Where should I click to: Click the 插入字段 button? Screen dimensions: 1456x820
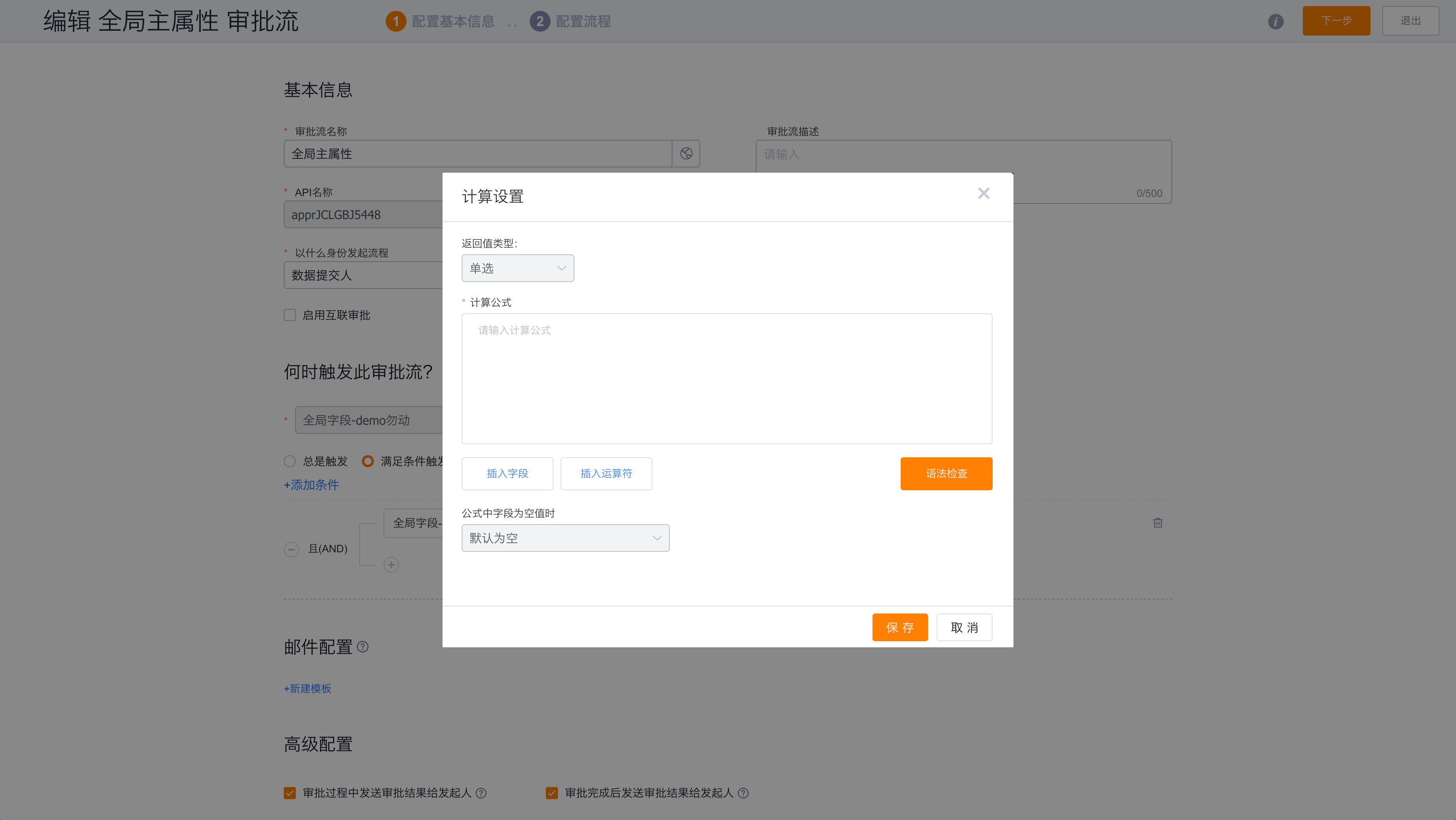point(507,474)
